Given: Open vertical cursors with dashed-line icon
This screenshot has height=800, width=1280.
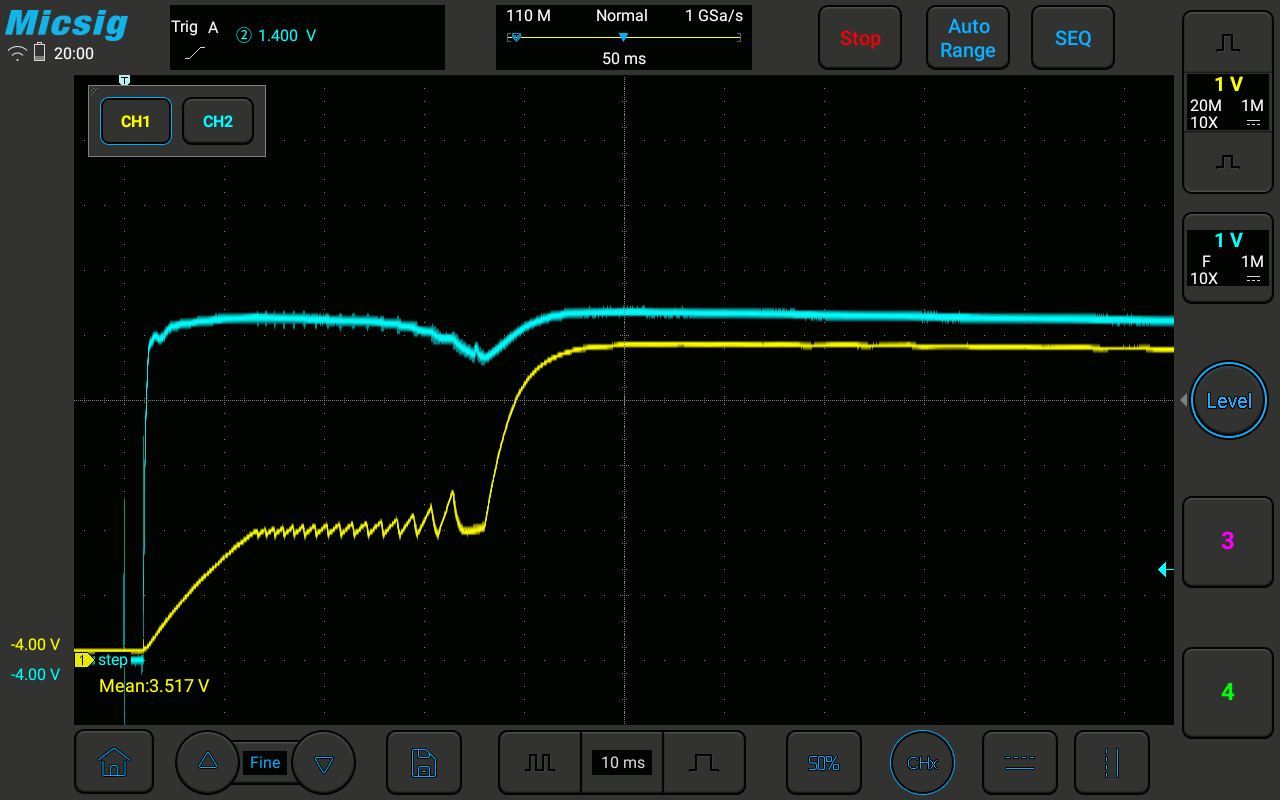Looking at the screenshot, I should 1111,763.
